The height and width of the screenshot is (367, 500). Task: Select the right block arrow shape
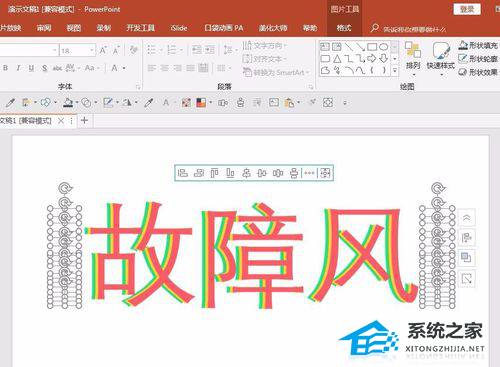[x=372, y=59]
